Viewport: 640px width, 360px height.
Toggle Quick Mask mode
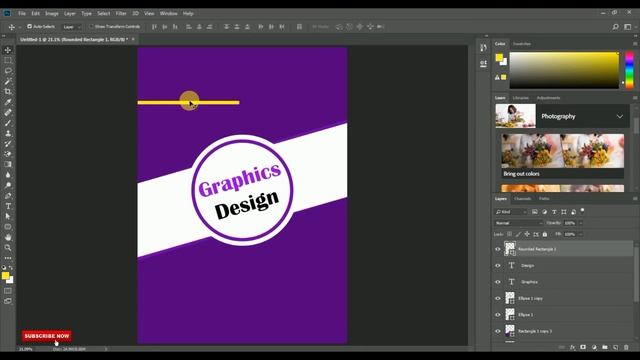[8, 291]
